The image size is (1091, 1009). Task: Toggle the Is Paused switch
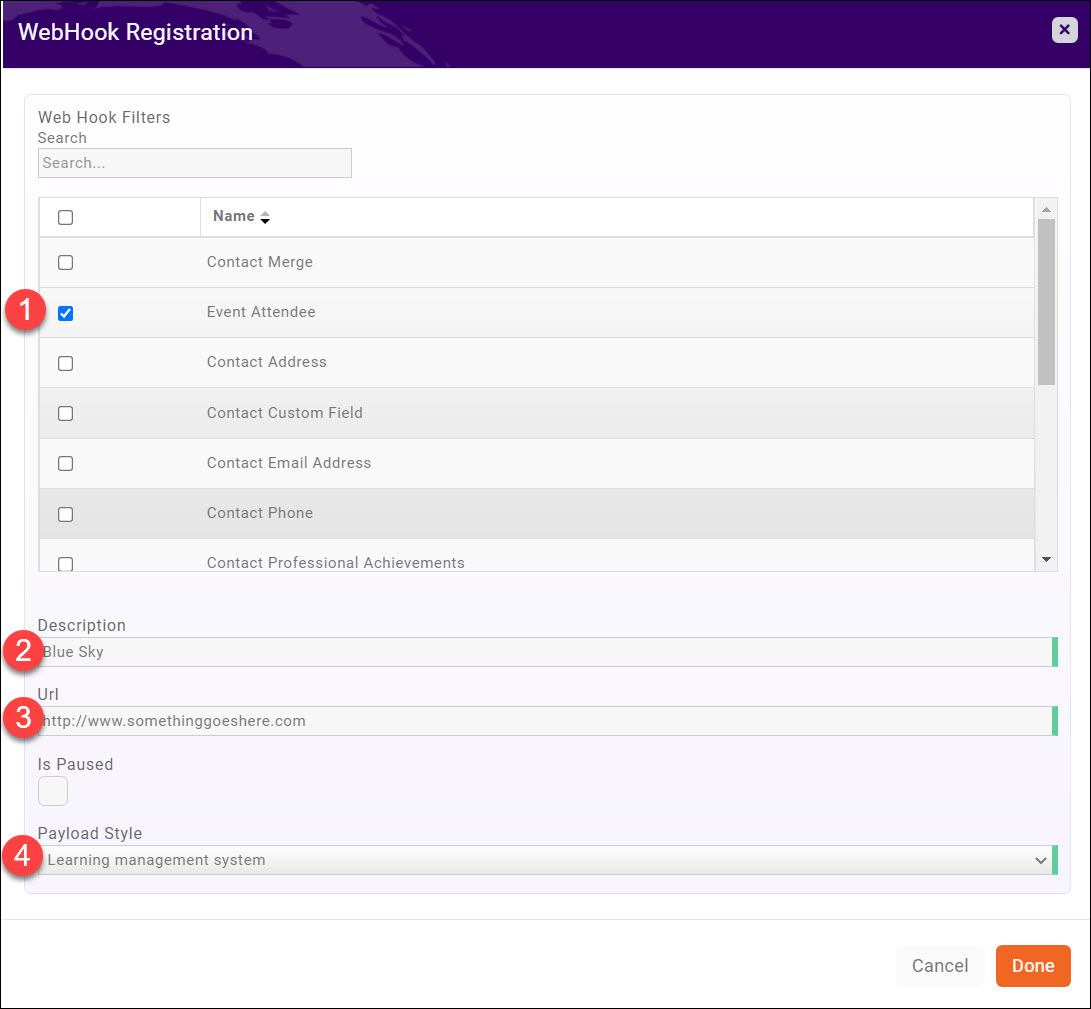[53, 791]
